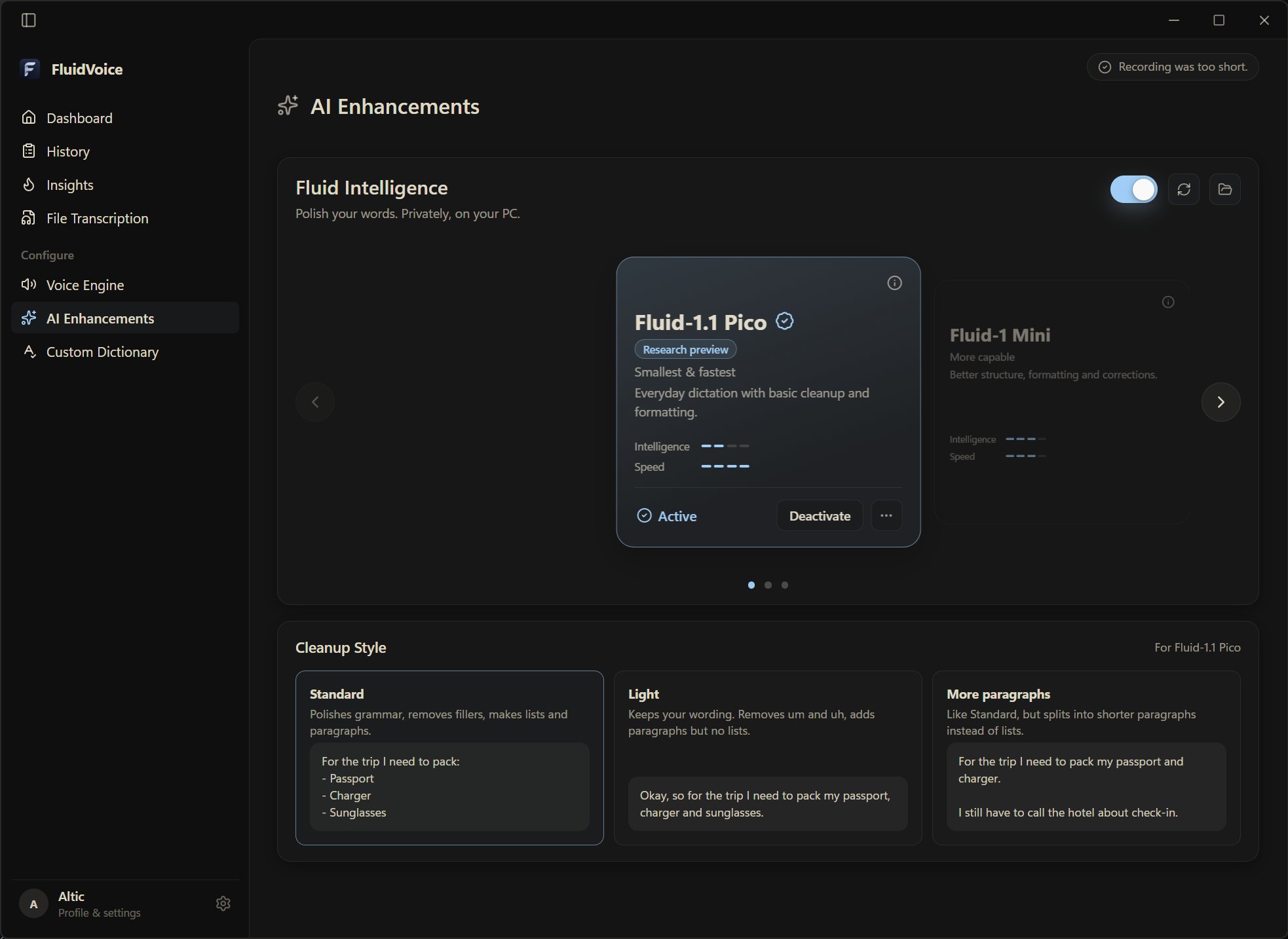
Task: Open Profile & settings link
Action: 100,913
